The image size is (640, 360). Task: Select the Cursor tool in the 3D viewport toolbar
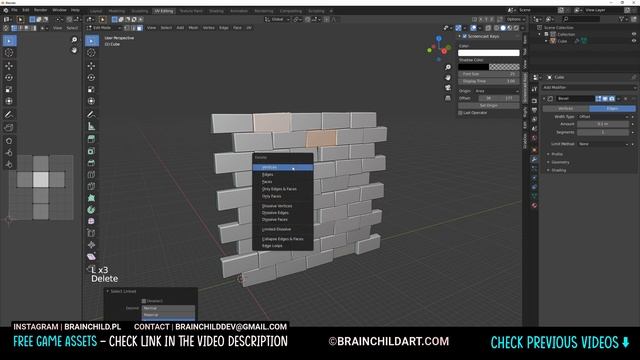pos(91,53)
